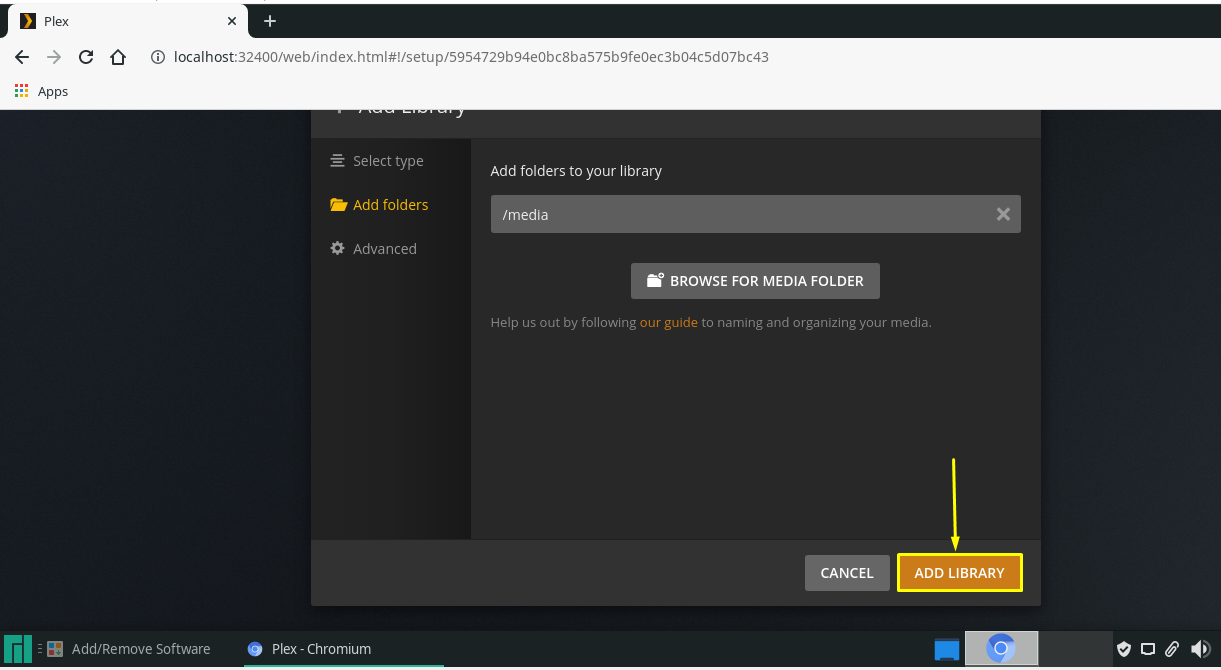Viewport: 1221px width, 670px height.
Task: Open the clipboard paperclip tray icon
Action: [1172, 649]
